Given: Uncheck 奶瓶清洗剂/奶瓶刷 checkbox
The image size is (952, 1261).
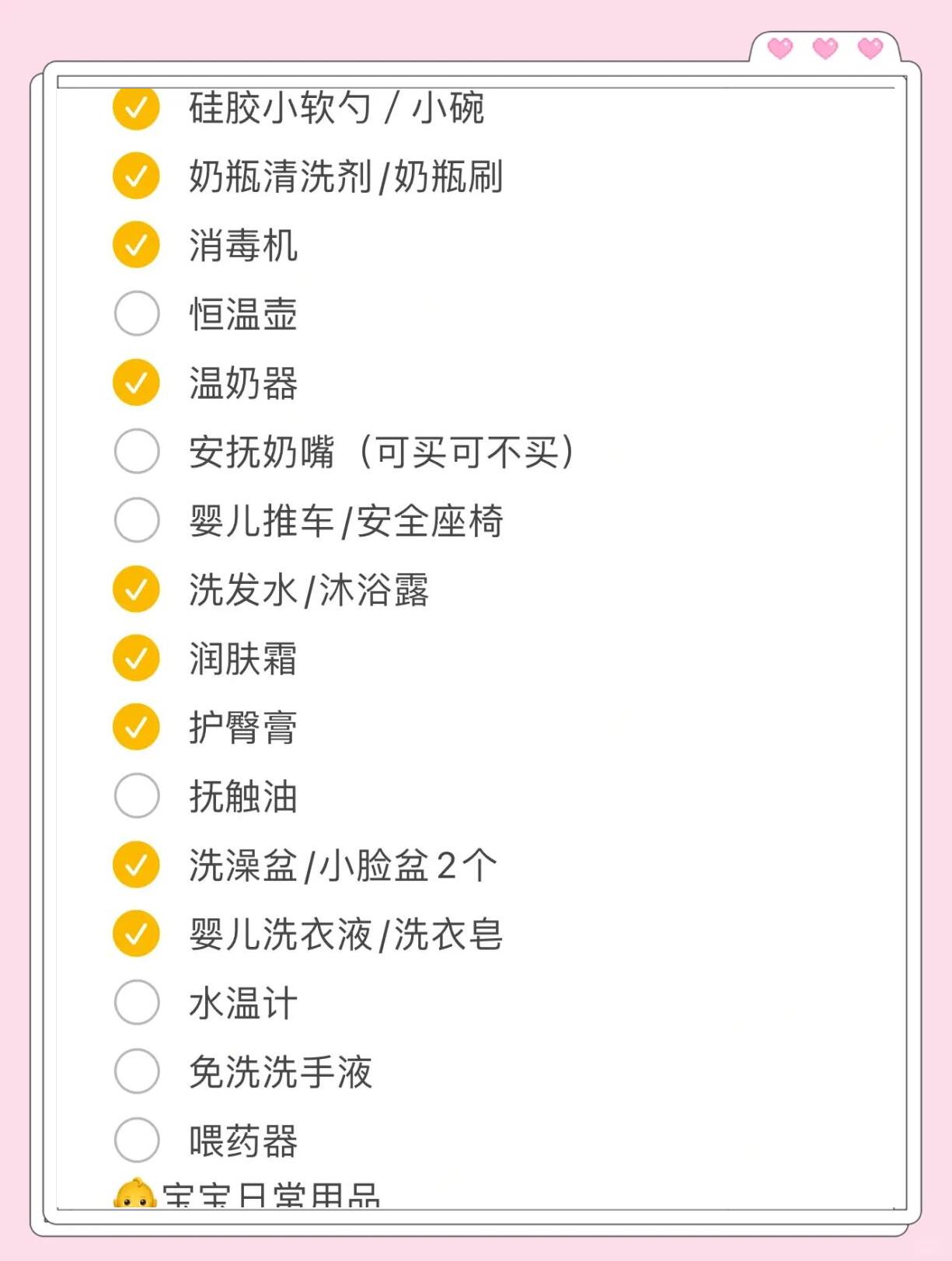Looking at the screenshot, I should pyautogui.click(x=136, y=176).
